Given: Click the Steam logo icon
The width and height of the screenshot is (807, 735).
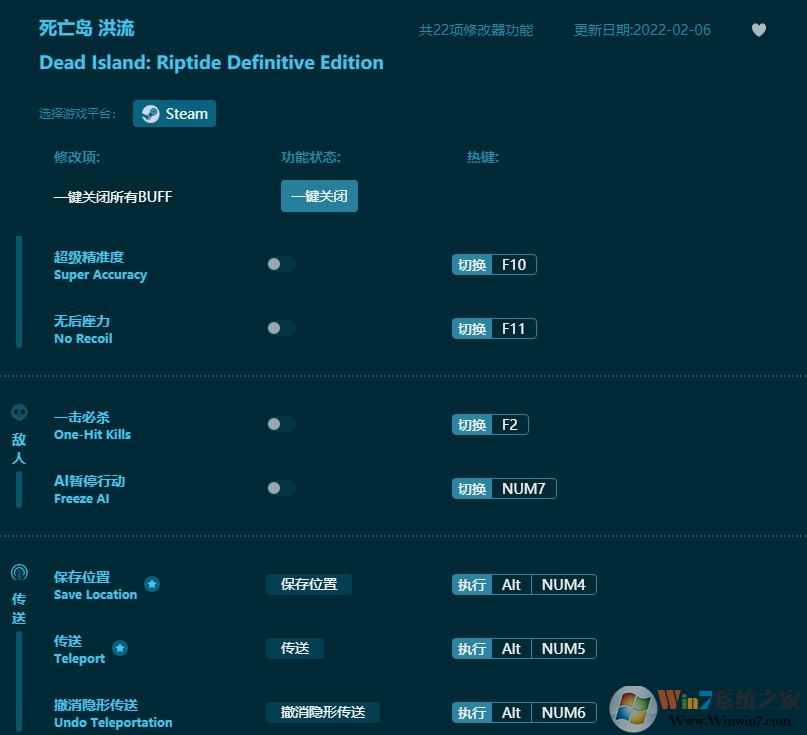Looking at the screenshot, I should pyautogui.click(x=150, y=114).
